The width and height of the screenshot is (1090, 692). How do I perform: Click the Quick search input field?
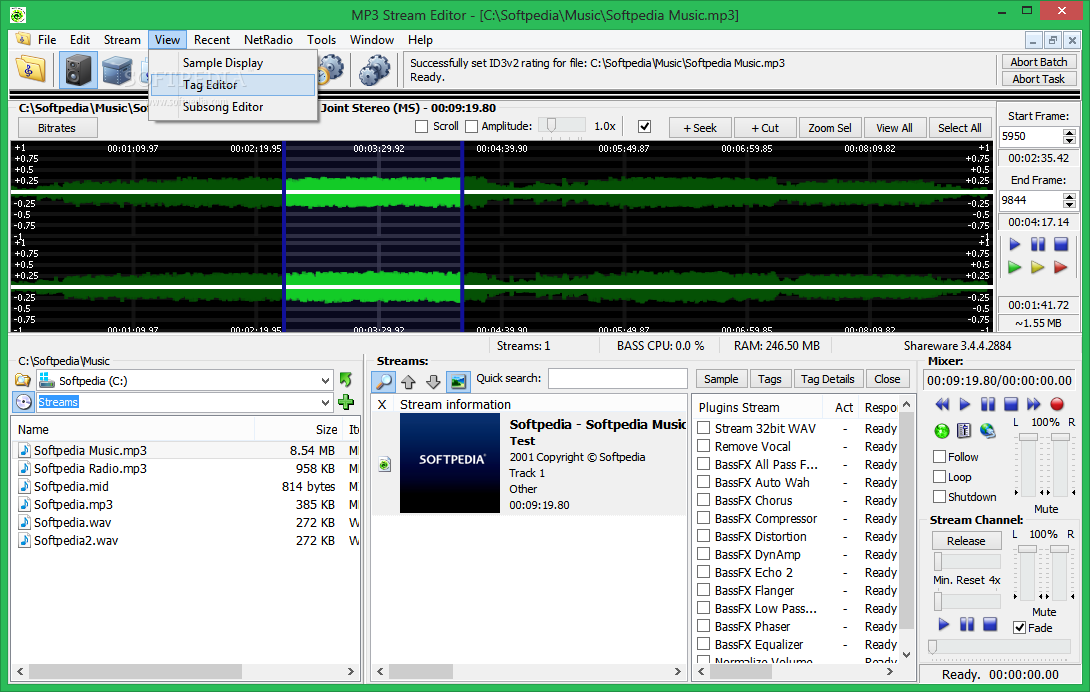(617, 378)
